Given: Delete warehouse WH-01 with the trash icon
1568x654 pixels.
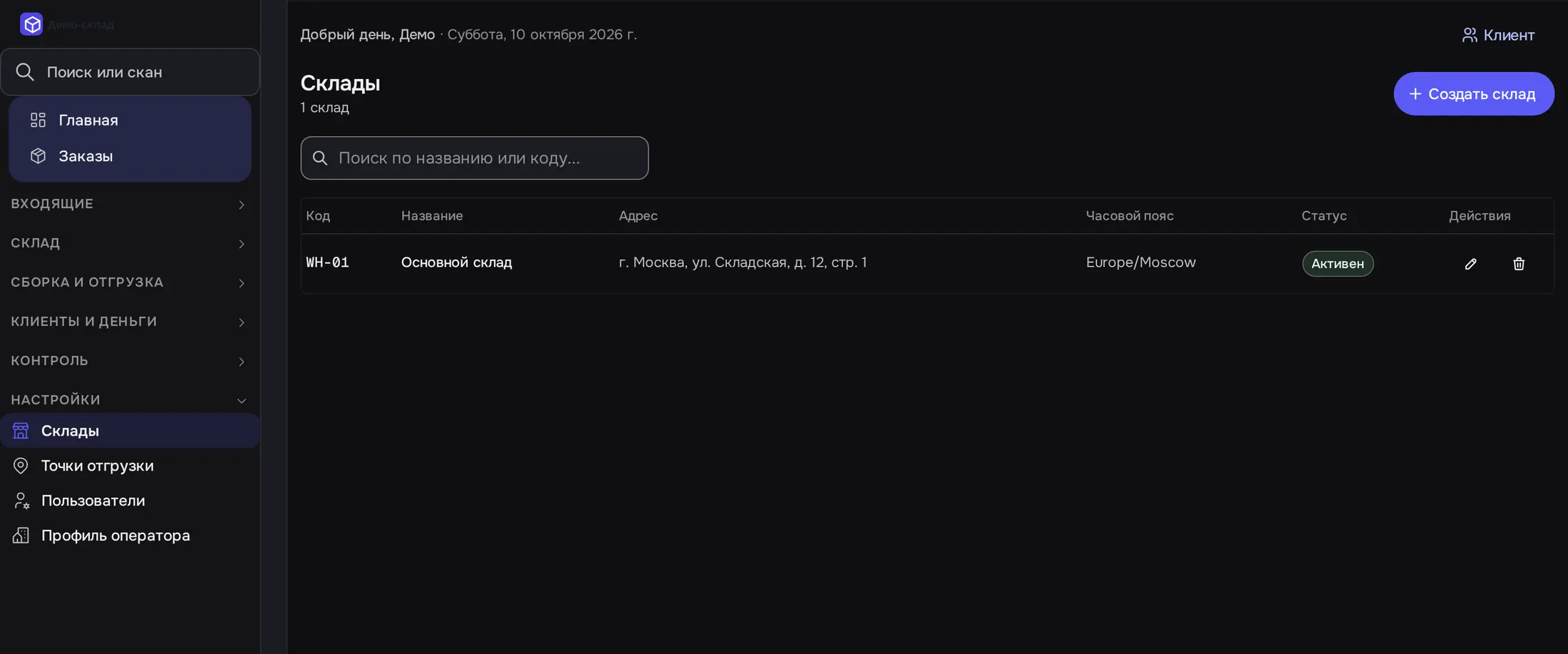Looking at the screenshot, I should coord(1519,264).
